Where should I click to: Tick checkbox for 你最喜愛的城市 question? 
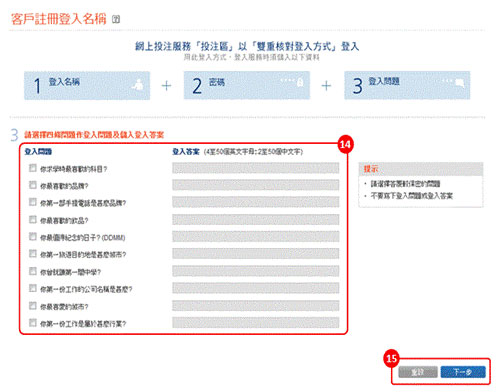[33, 306]
